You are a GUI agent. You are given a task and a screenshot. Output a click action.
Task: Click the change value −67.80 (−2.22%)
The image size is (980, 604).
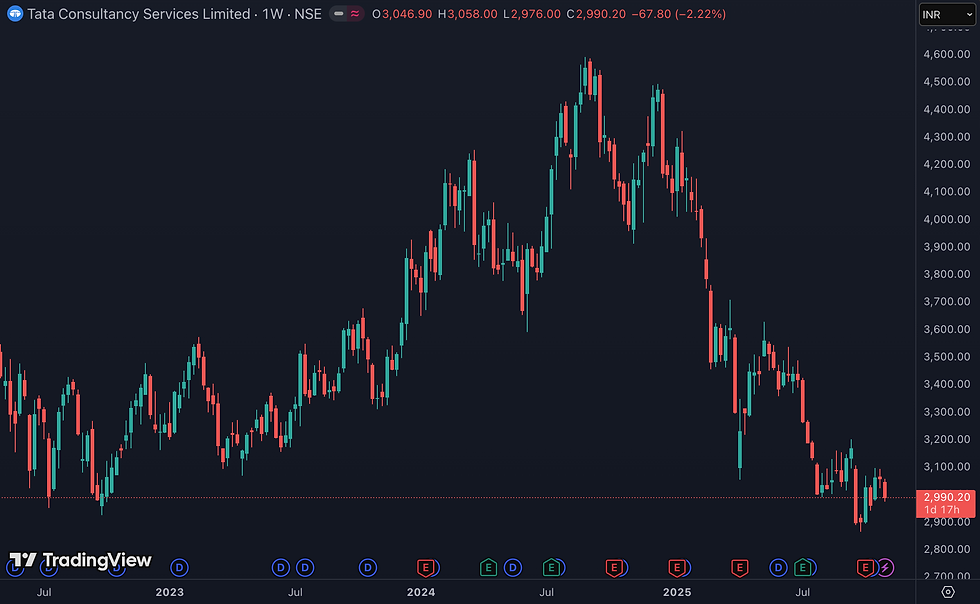coord(679,14)
